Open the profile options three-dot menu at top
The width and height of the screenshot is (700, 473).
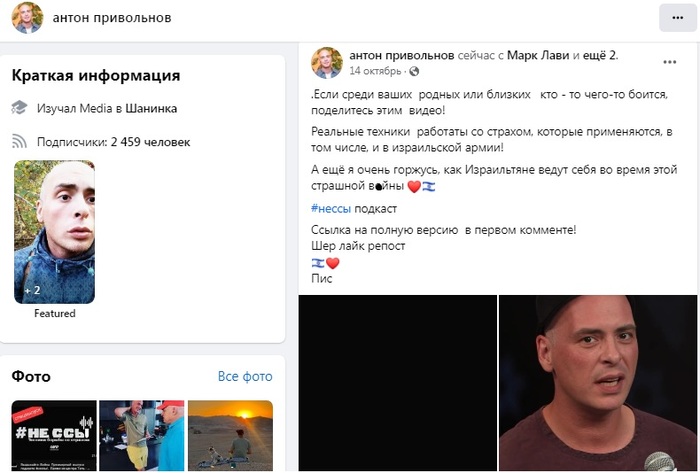click(677, 18)
